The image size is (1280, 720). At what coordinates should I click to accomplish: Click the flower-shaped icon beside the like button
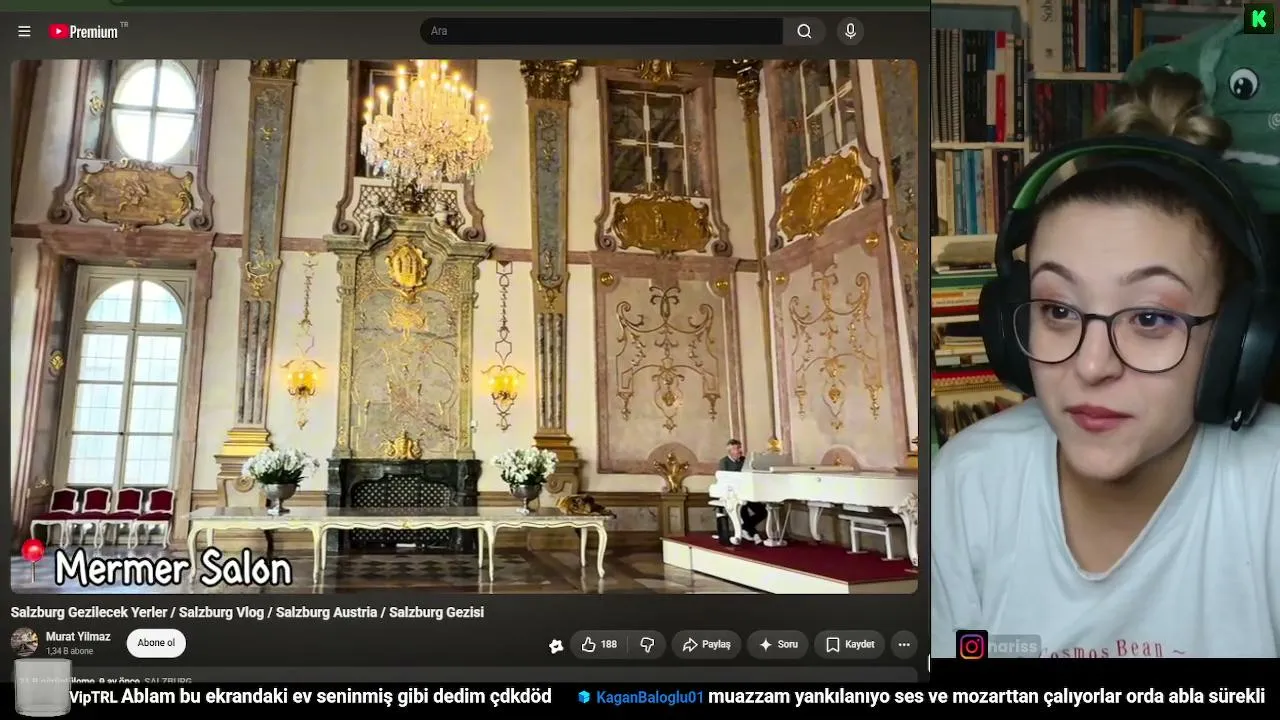[x=556, y=646]
